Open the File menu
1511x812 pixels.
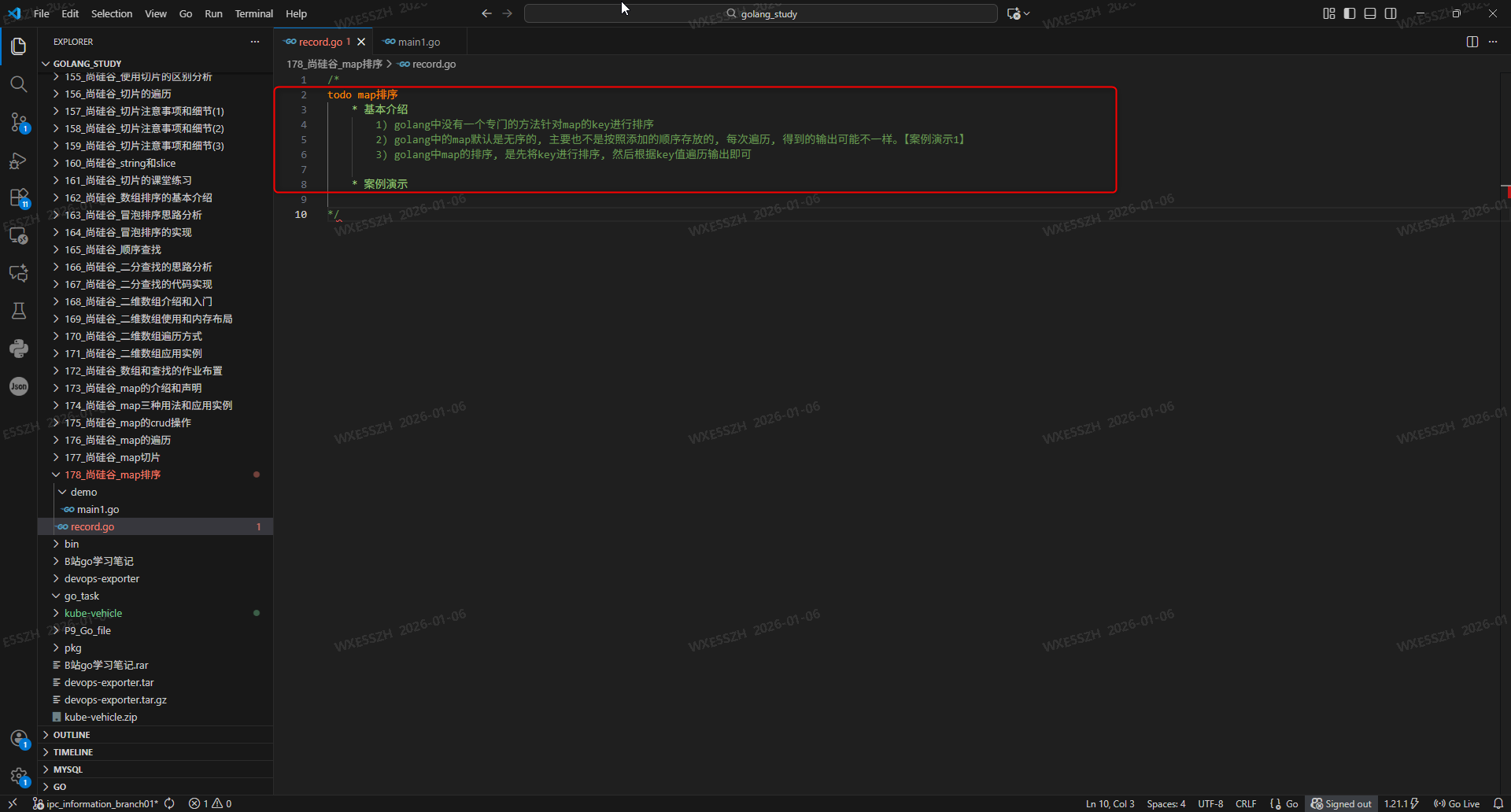pos(42,13)
